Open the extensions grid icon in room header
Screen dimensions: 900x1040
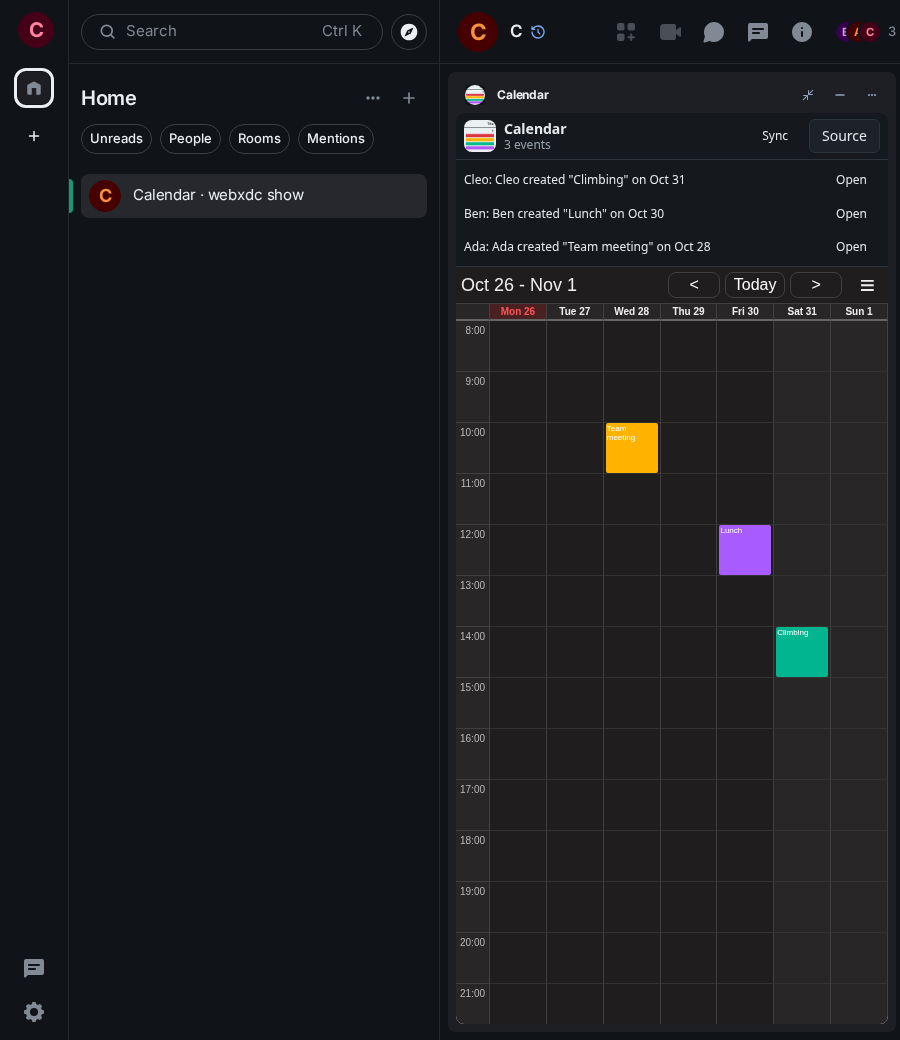[626, 32]
